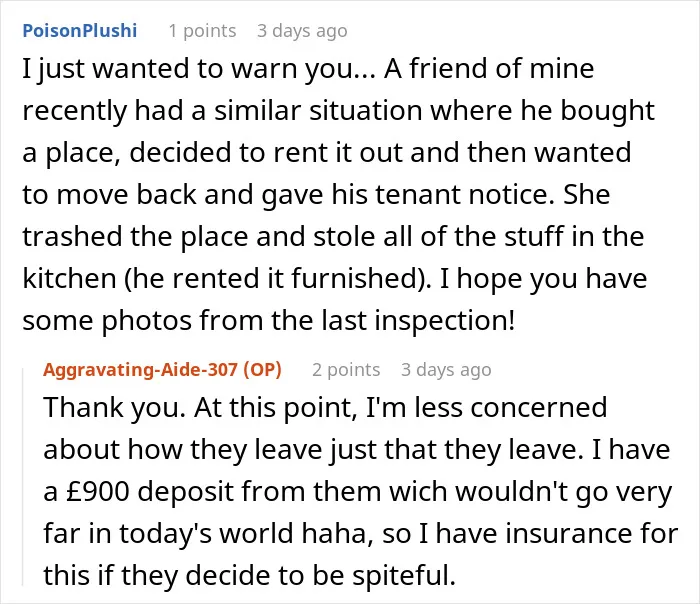
Task: Click the phrase "similar situation"
Action: [318, 111]
